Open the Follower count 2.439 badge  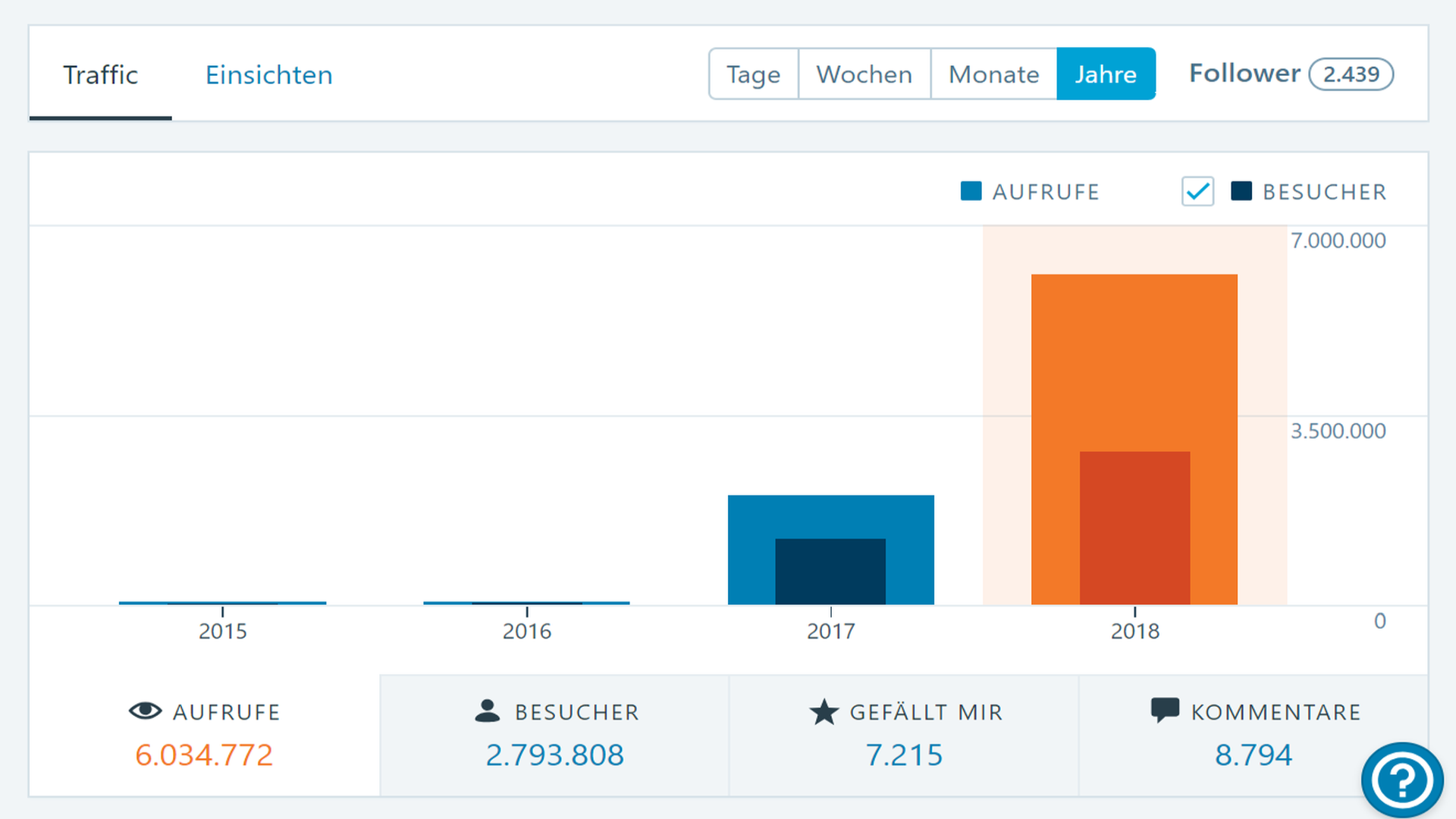tap(1351, 74)
